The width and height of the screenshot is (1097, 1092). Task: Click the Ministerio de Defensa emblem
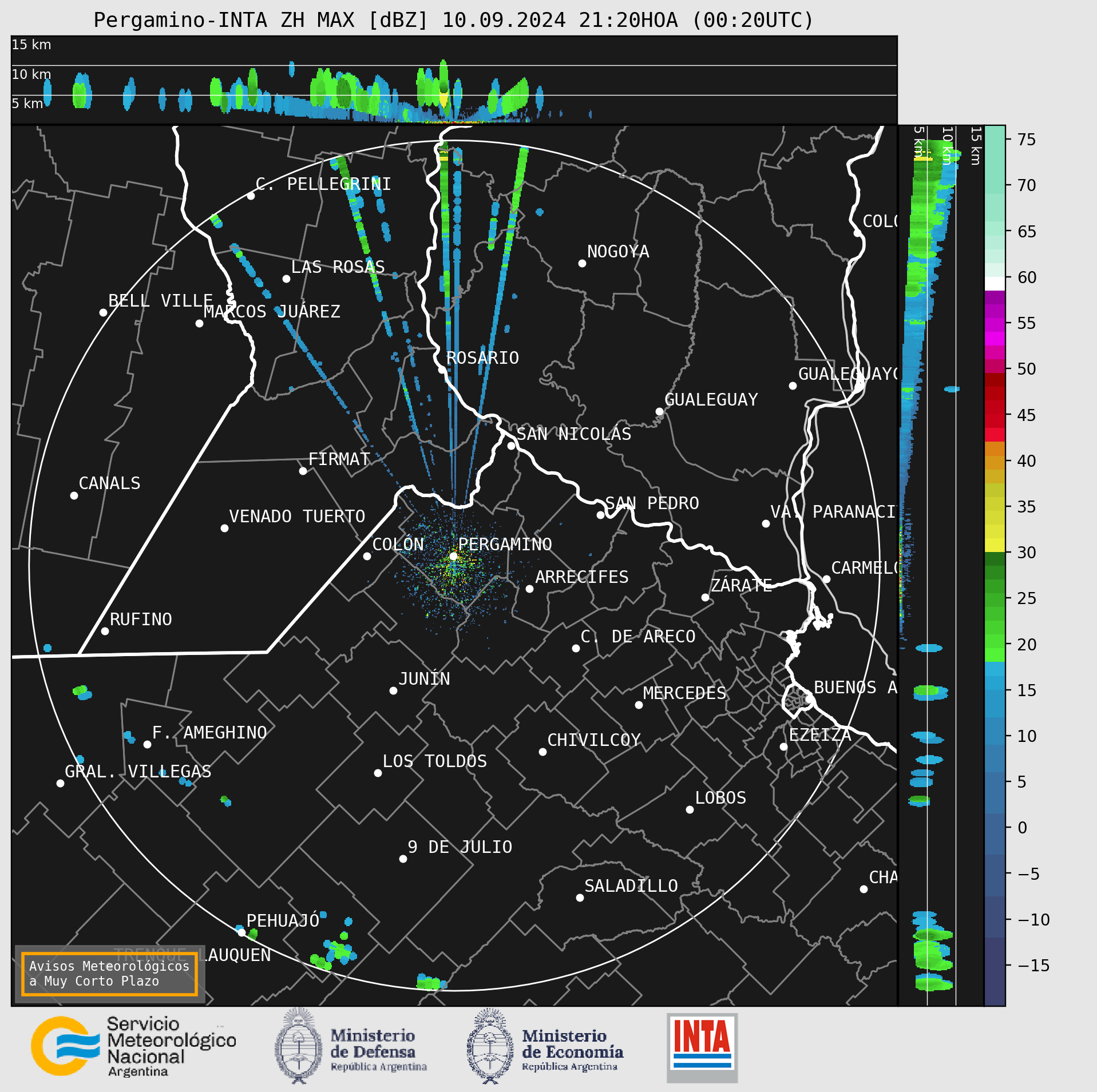[x=299, y=1046]
